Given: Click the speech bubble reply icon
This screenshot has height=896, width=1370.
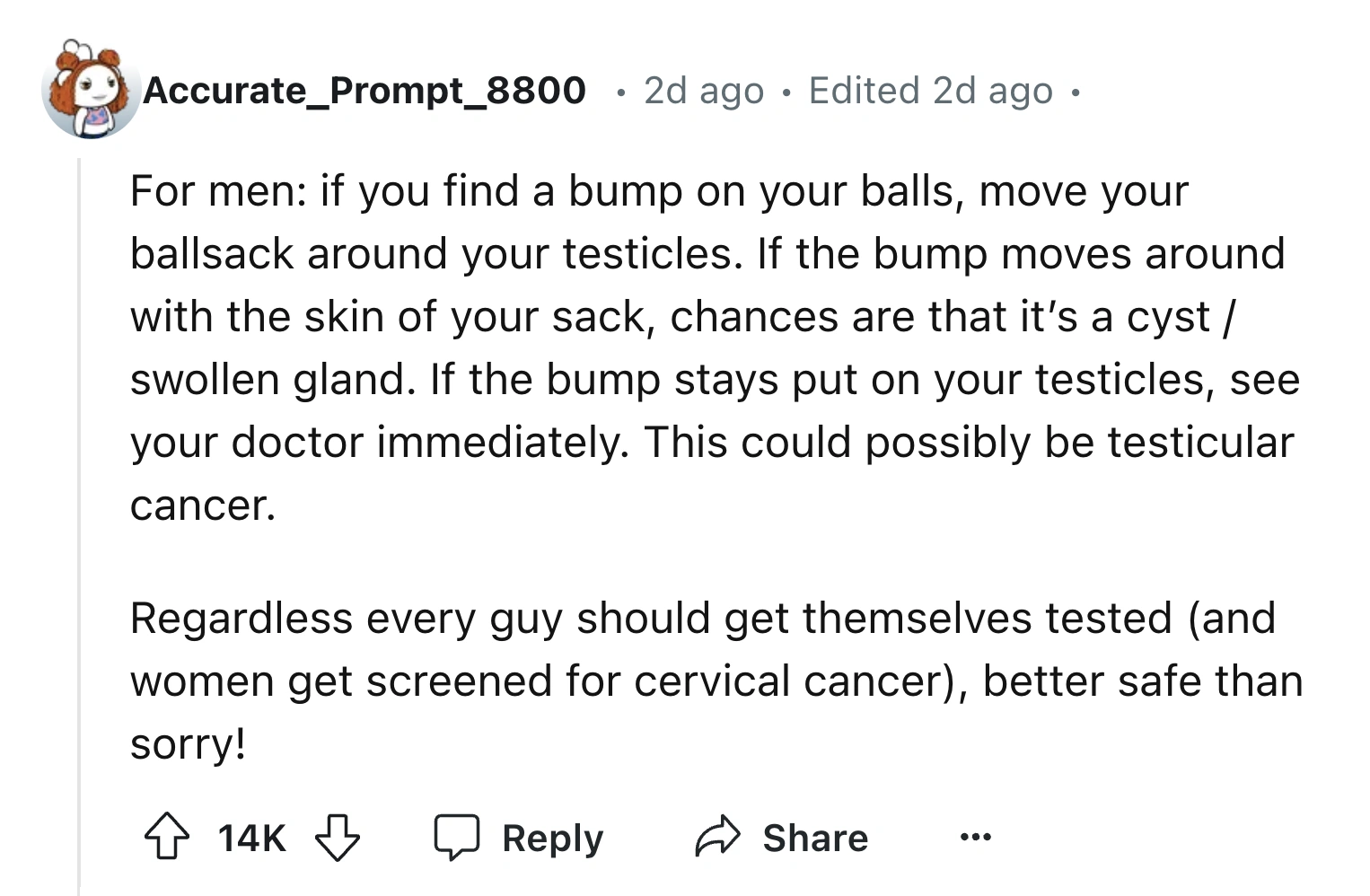Looking at the screenshot, I should click(x=457, y=837).
